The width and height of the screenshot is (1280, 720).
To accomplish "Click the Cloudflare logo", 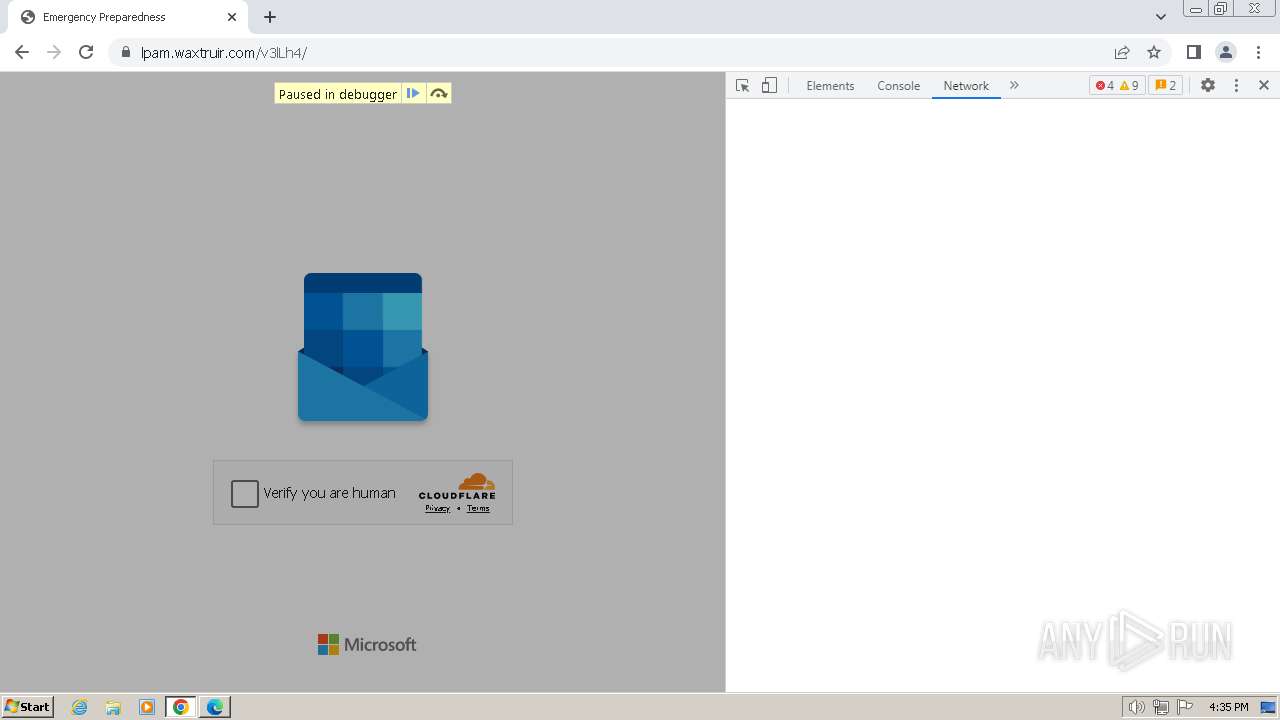I will pos(458,486).
